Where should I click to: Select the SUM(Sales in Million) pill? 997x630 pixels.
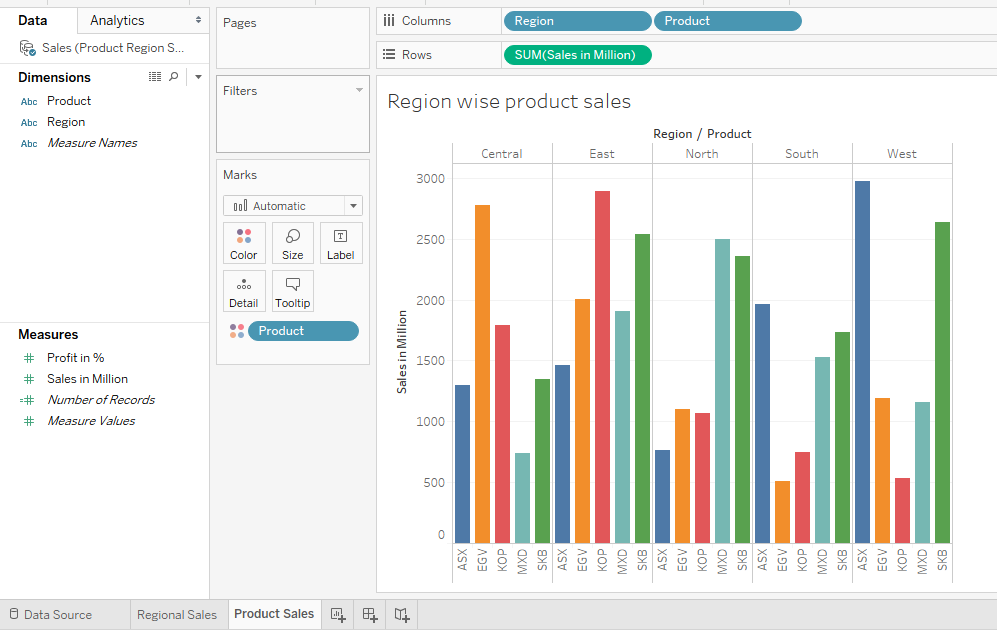click(577, 55)
